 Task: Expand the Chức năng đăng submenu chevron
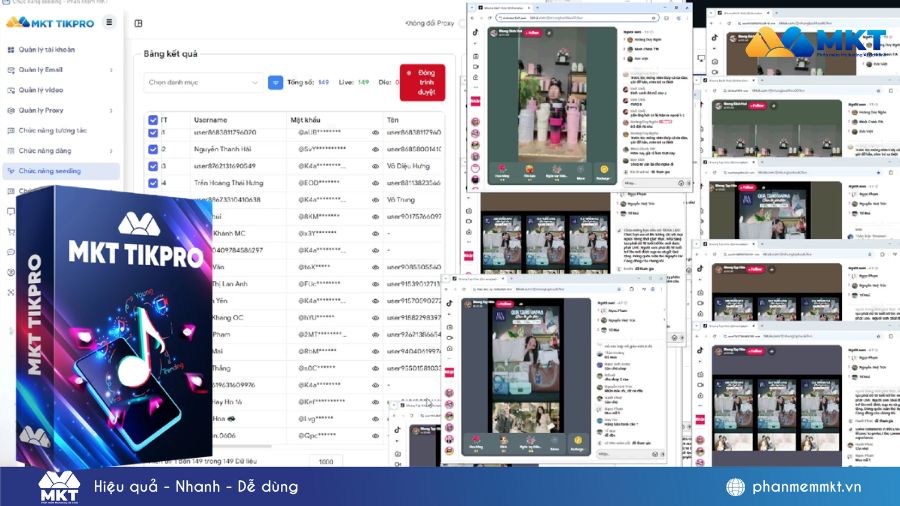coord(111,151)
